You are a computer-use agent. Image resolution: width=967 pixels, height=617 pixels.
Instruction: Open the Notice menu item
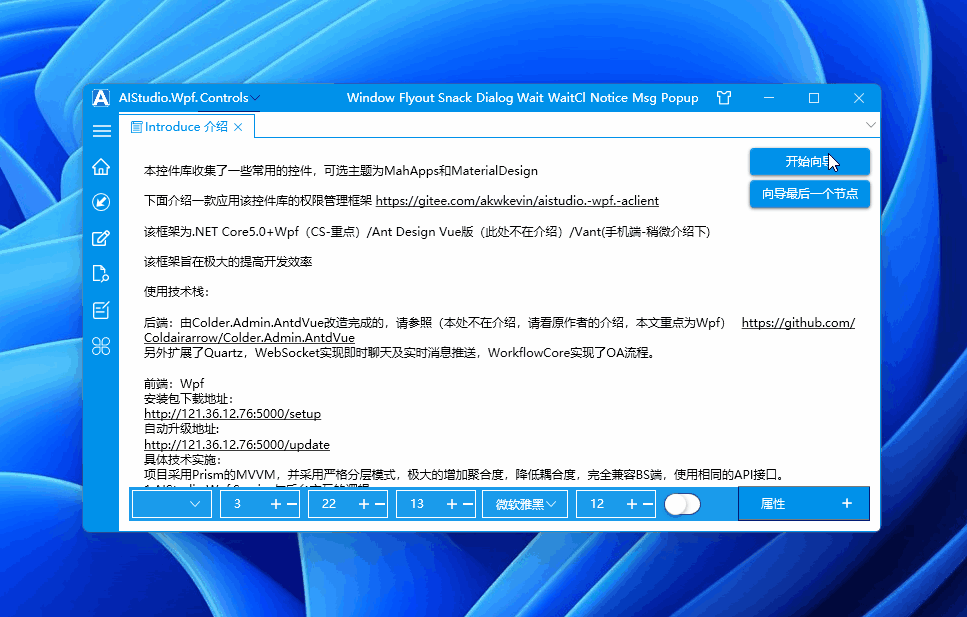(609, 97)
